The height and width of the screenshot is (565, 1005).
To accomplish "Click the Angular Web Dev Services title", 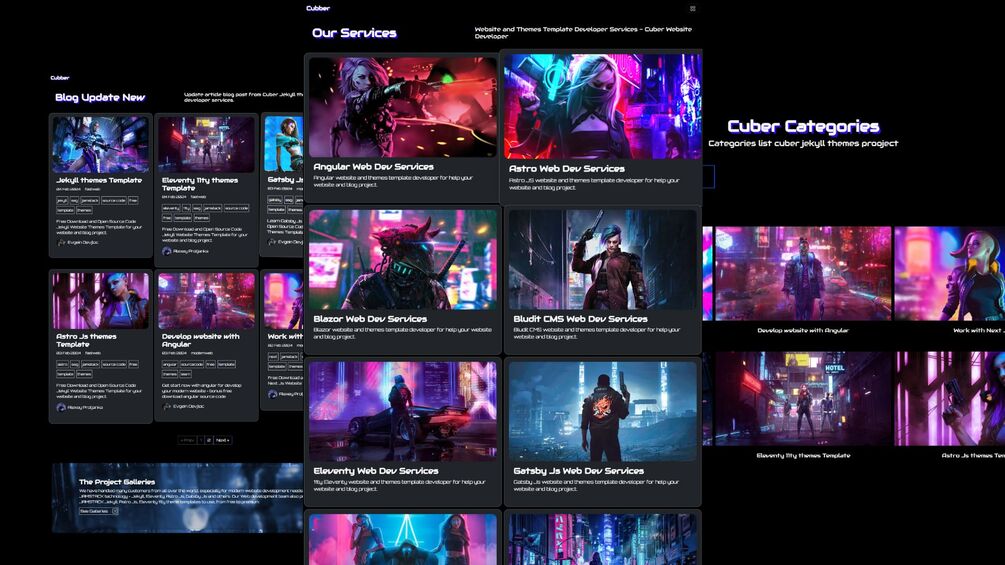I will [374, 167].
